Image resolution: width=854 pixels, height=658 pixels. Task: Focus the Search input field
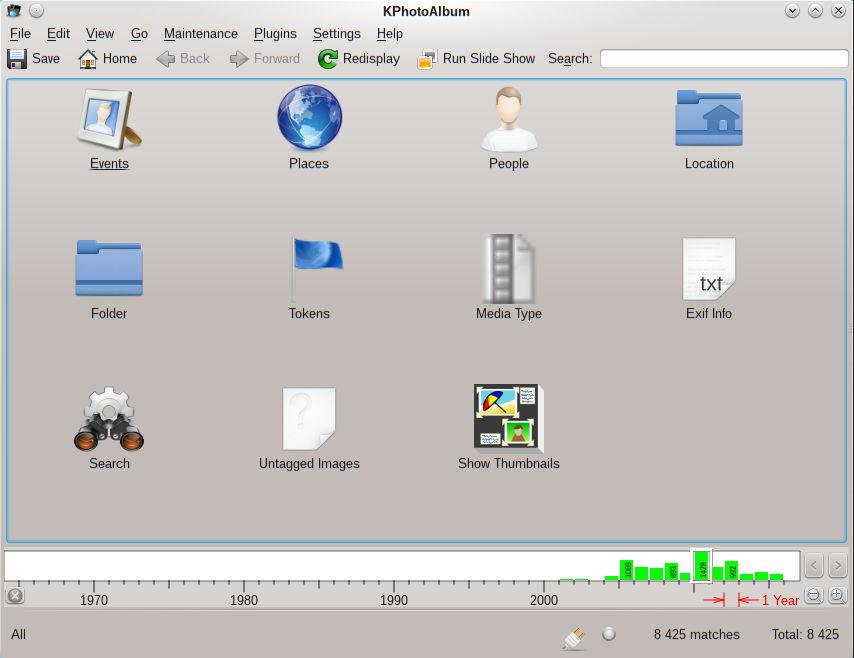pyautogui.click(x=724, y=58)
